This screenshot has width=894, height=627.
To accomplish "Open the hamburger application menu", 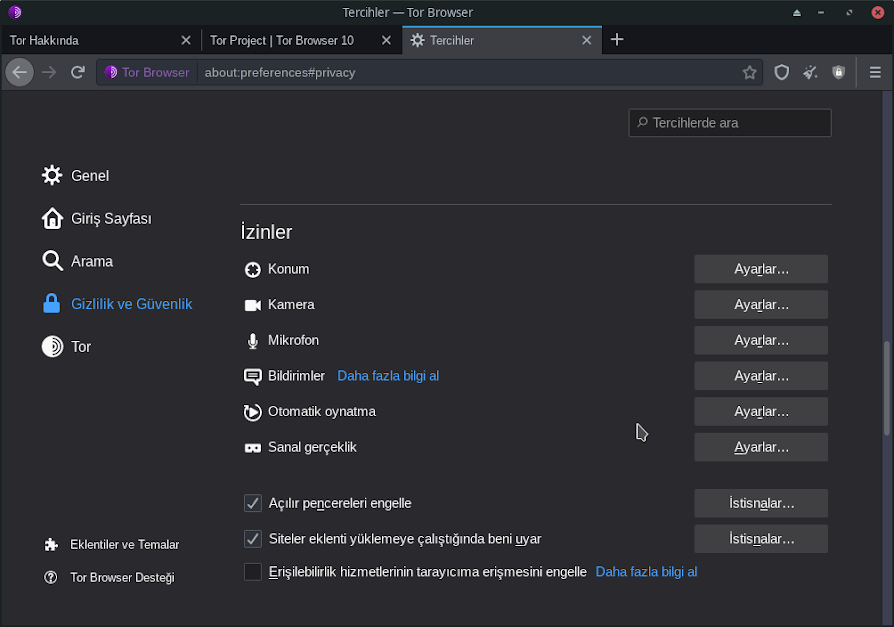I will tap(875, 72).
